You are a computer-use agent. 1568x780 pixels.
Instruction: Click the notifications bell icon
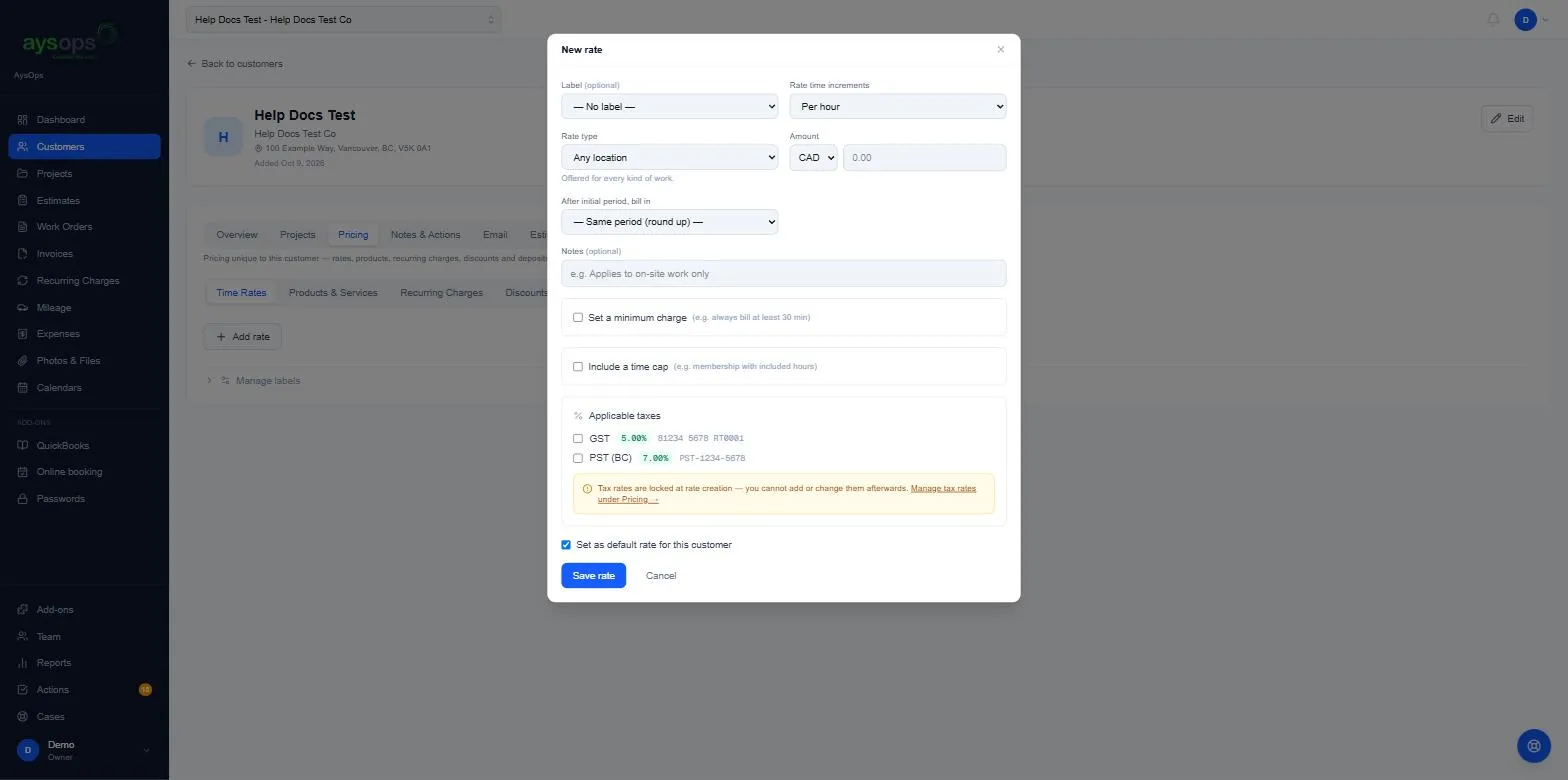(x=1493, y=20)
